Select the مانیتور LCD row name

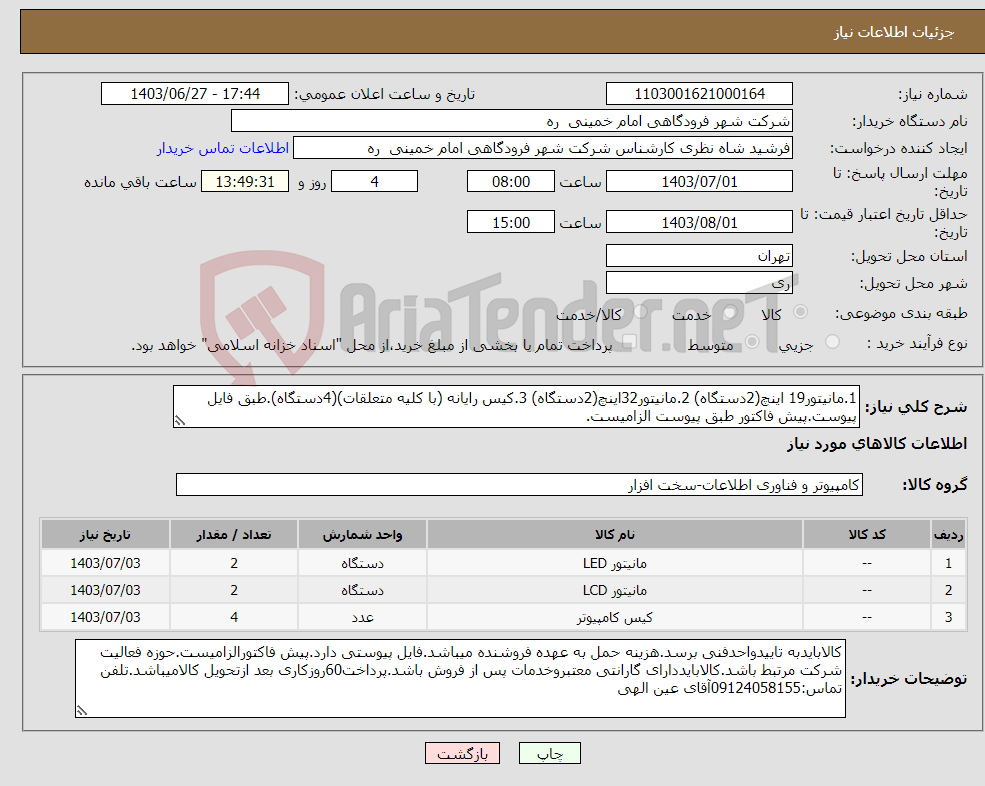[x=615, y=591]
